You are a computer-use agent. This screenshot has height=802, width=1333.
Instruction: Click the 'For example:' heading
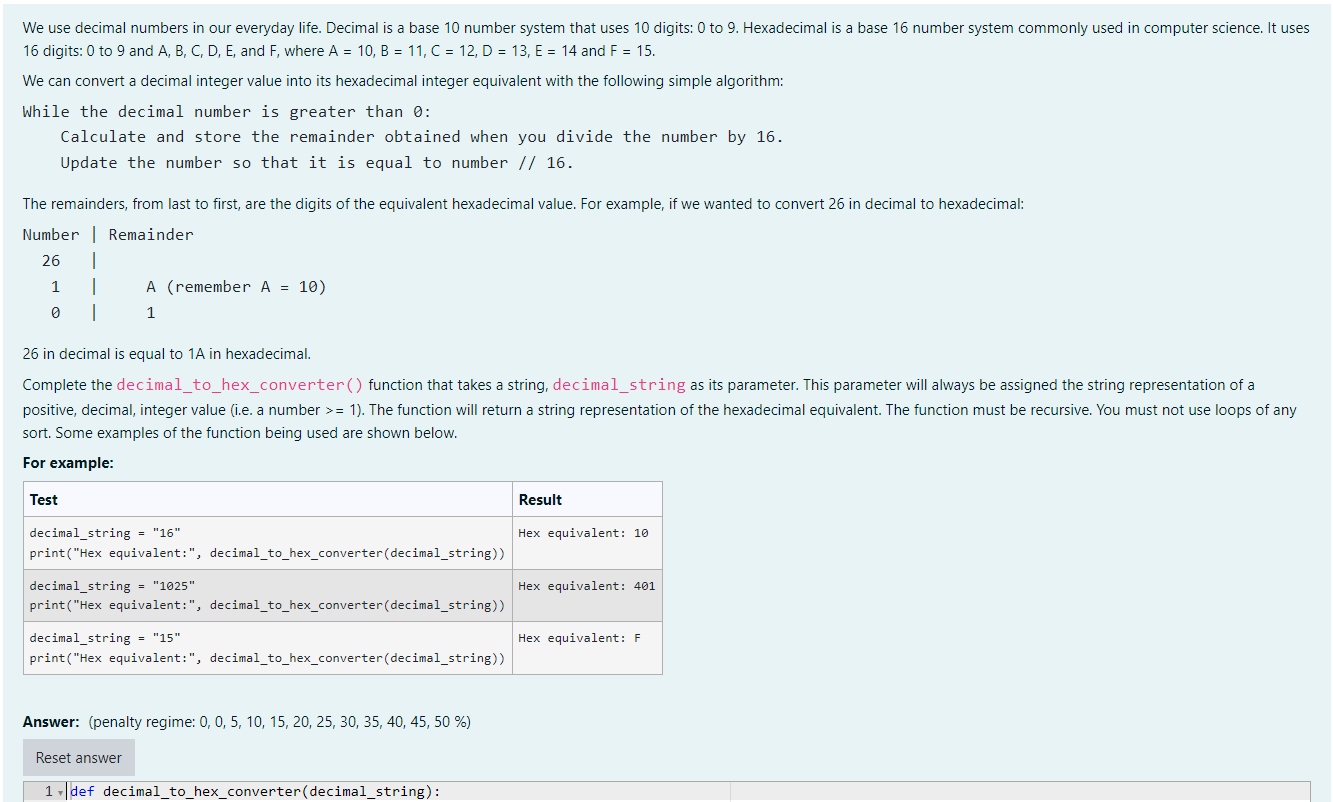pos(68,463)
